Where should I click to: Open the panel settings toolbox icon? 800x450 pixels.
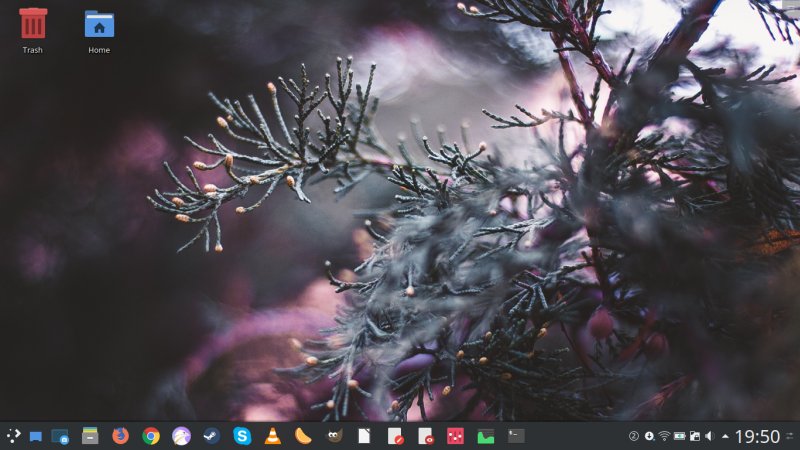coord(790,436)
